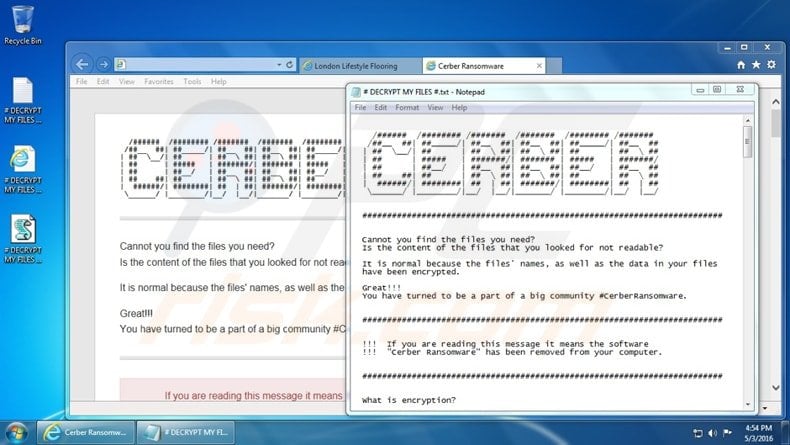Click the network tray icon
The height and width of the screenshot is (445, 790).
click(698, 433)
